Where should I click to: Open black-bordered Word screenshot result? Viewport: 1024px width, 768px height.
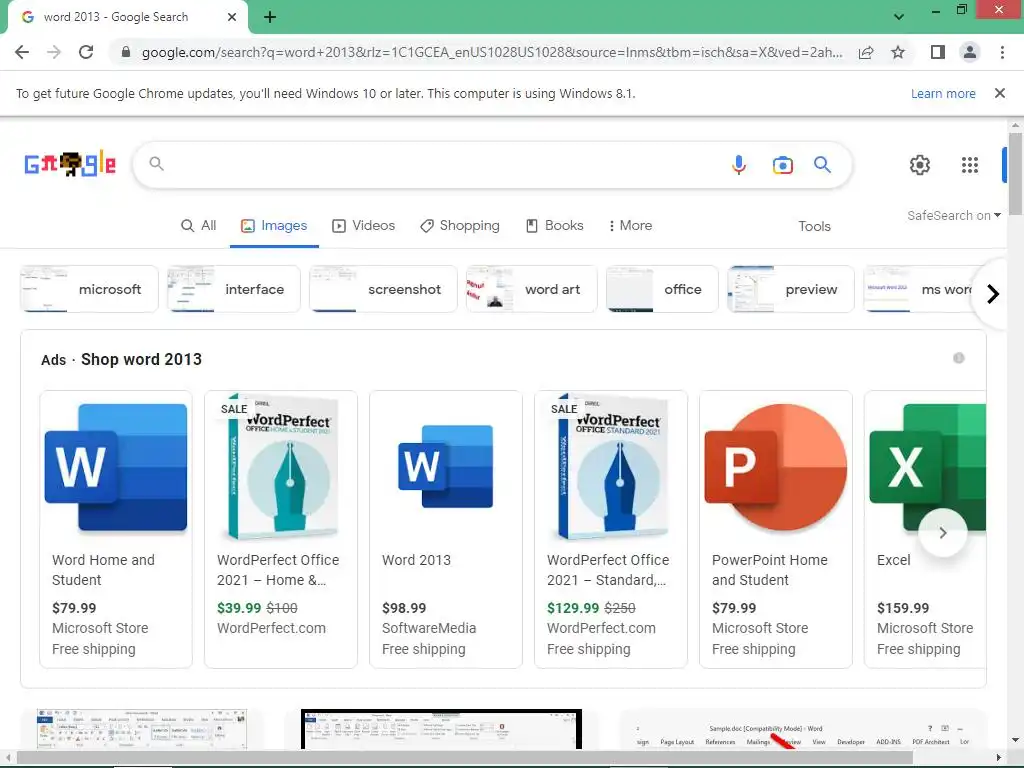coord(441,729)
